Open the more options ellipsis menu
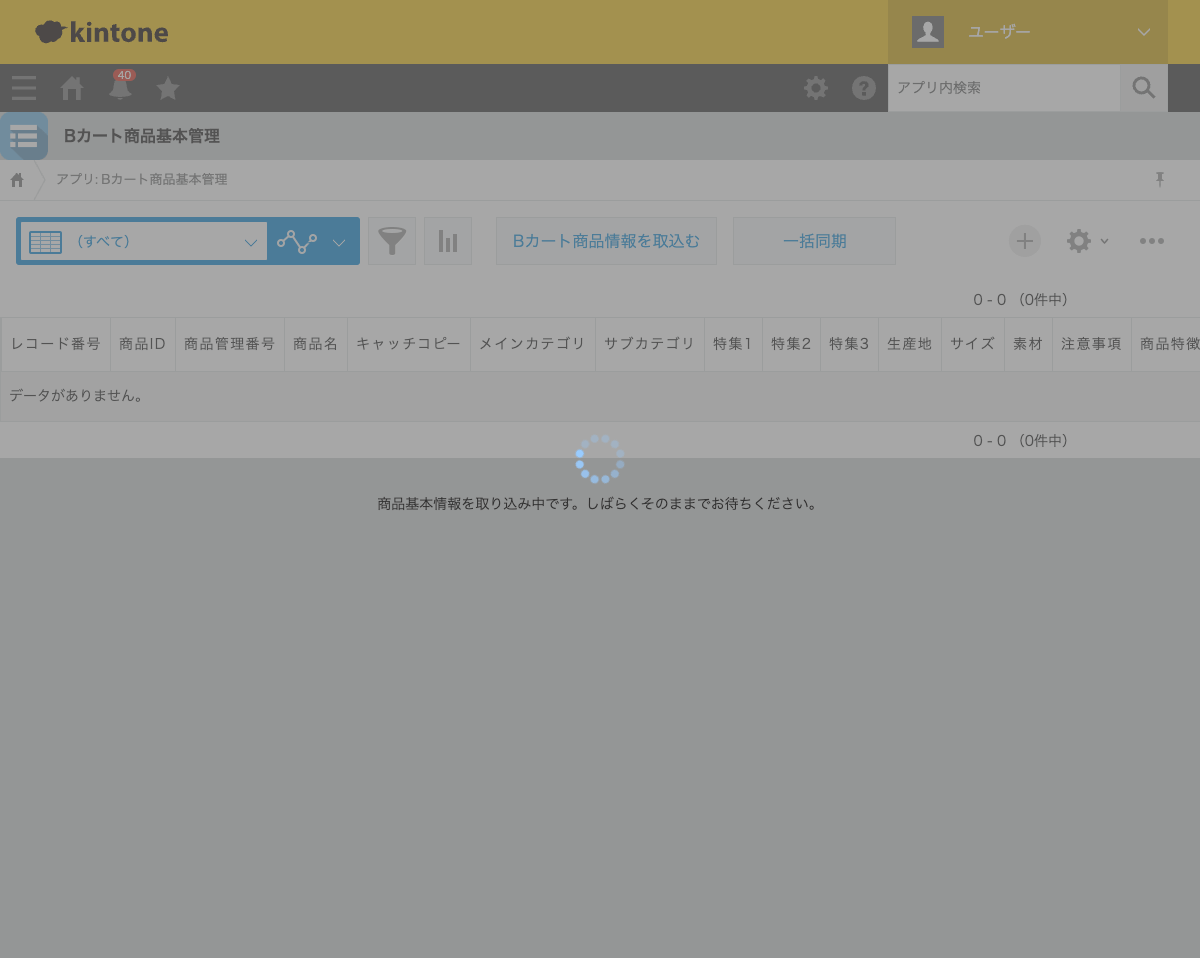Screen dimensions: 1200x958 point(1152,240)
